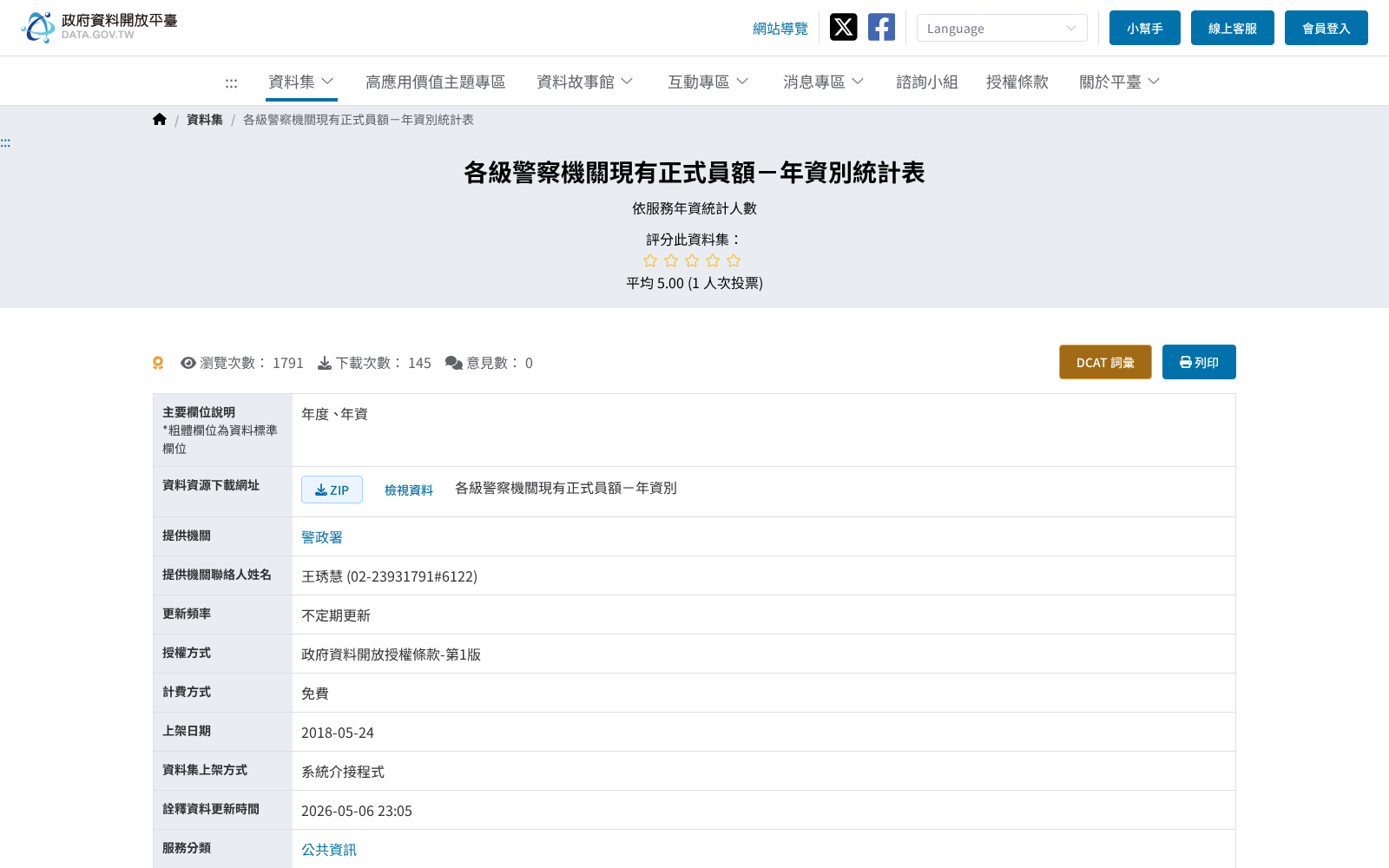1389x868 pixels.
Task: Click the comments icon next to 意見數
Action: point(454,363)
